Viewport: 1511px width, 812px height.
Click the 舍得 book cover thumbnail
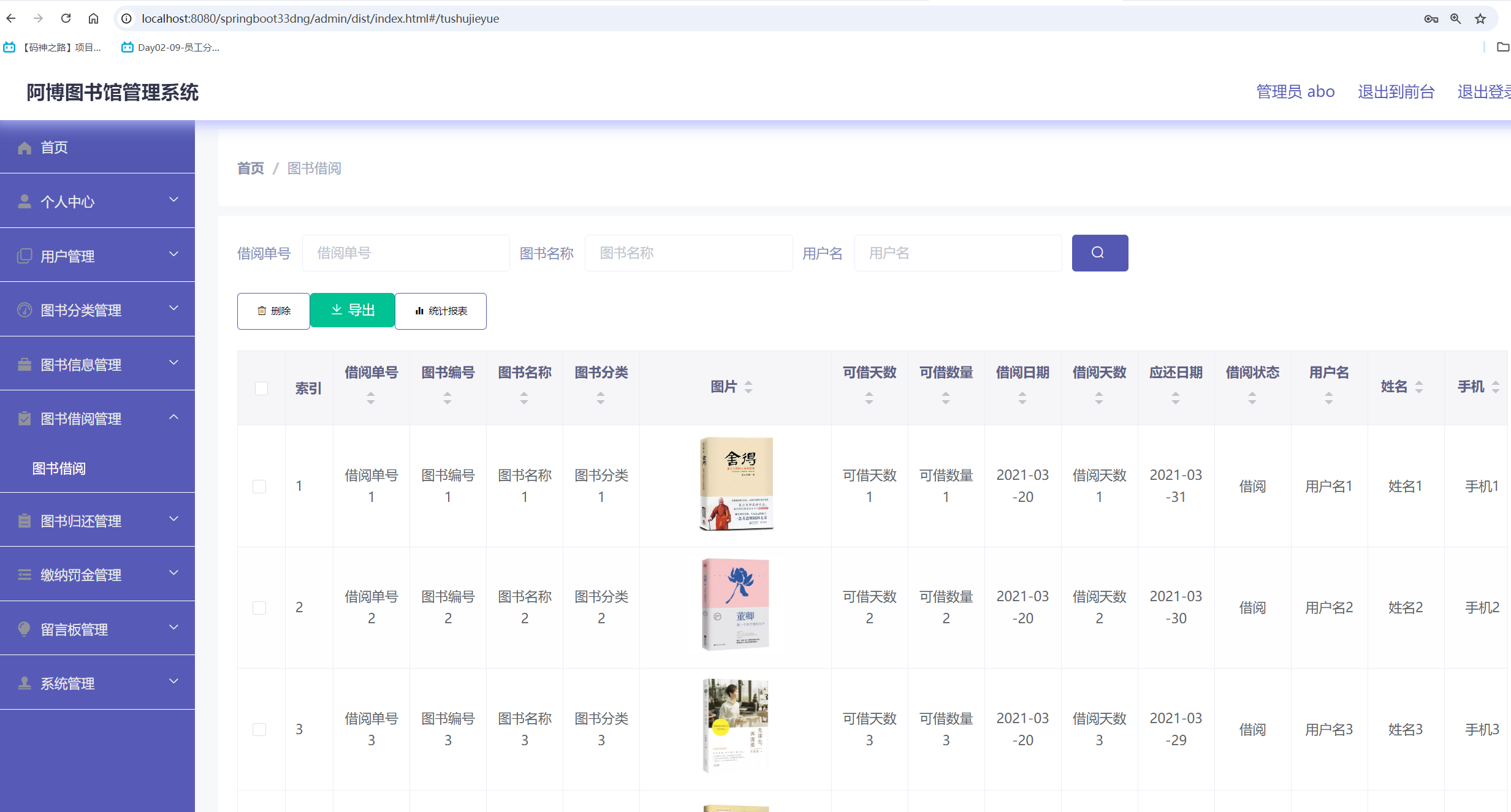pyautogui.click(x=735, y=483)
